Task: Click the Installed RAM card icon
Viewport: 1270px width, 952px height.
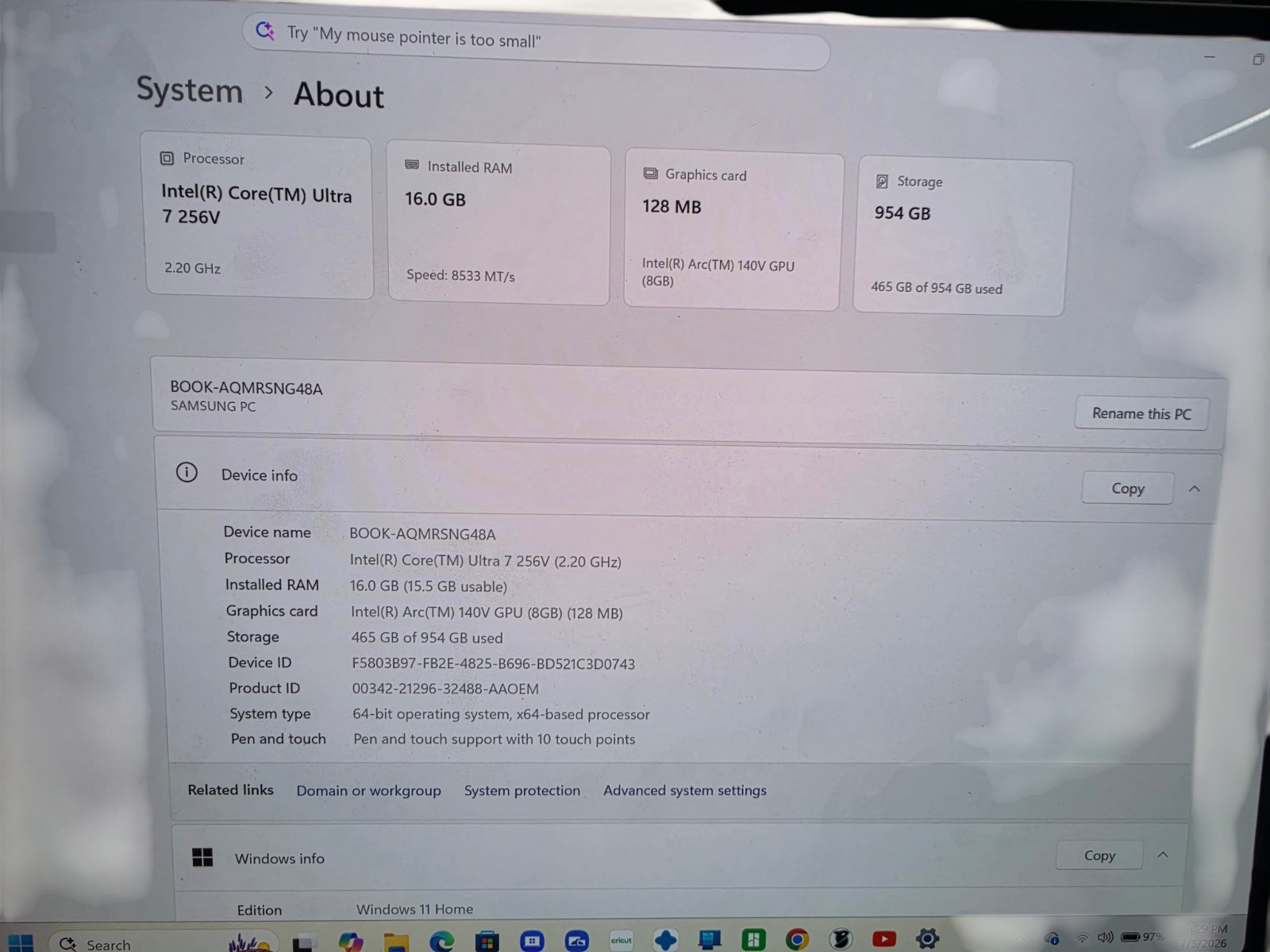Action: [412, 165]
